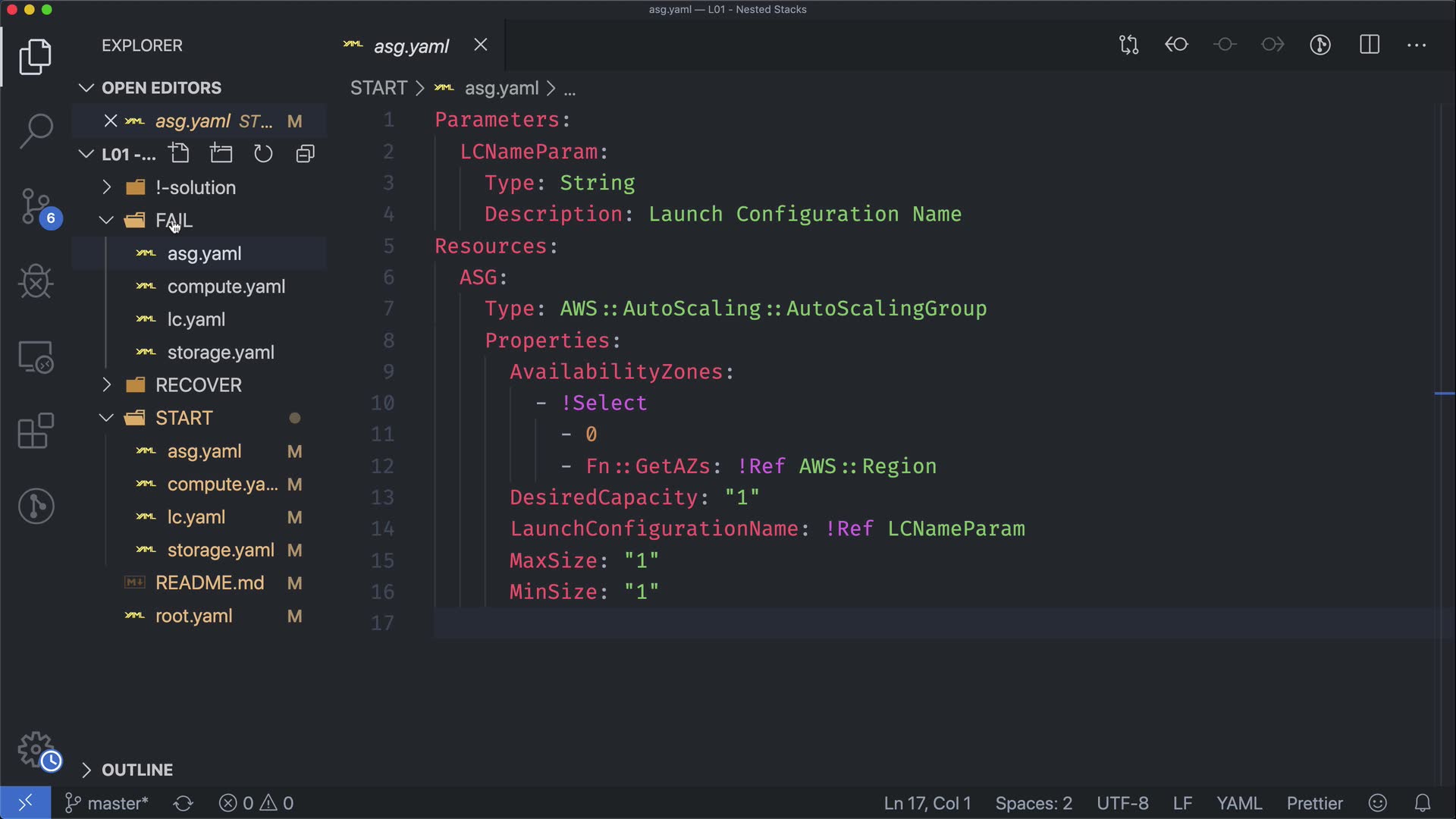This screenshot has height=819, width=1456.
Task: Open the Search view in activity bar
Action: [36, 130]
